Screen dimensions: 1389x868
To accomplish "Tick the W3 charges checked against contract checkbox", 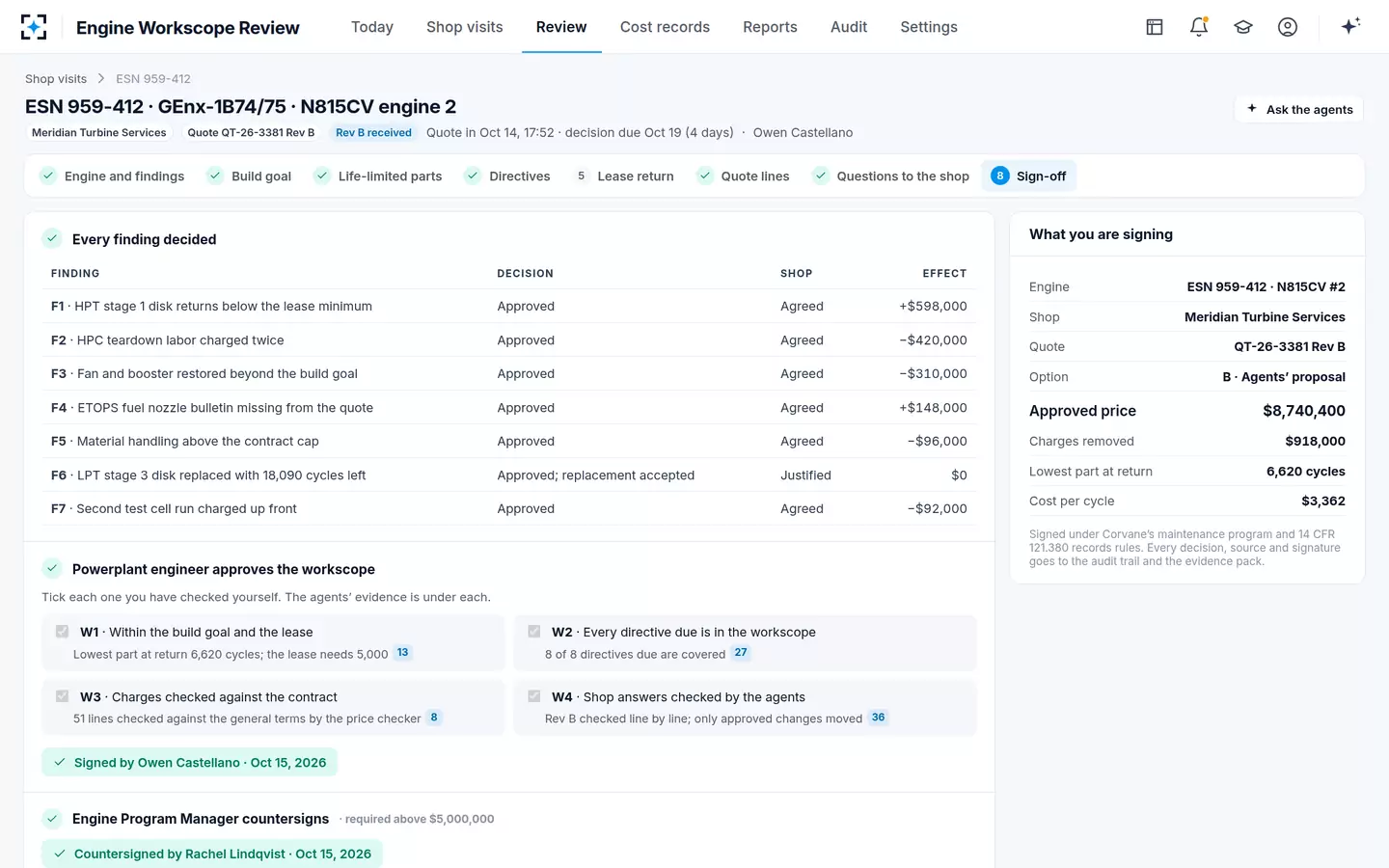I will tap(62, 696).
